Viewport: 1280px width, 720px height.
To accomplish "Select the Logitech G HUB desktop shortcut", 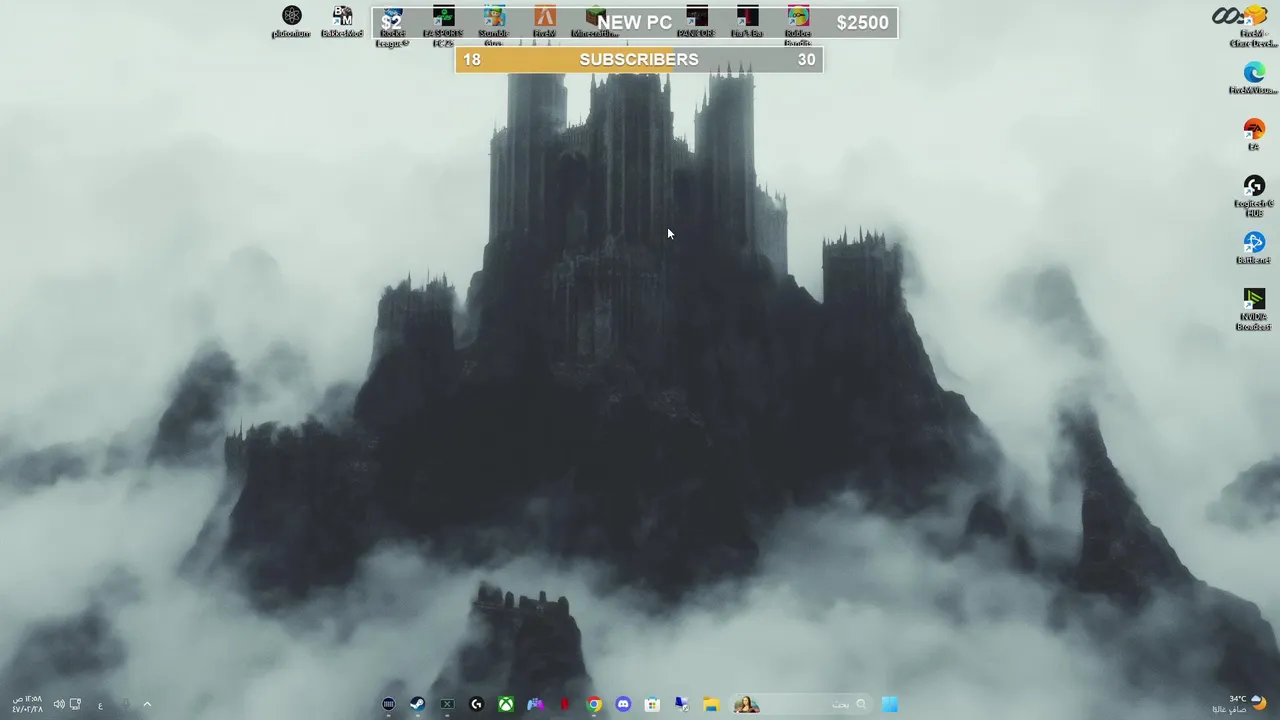I will [x=1254, y=196].
